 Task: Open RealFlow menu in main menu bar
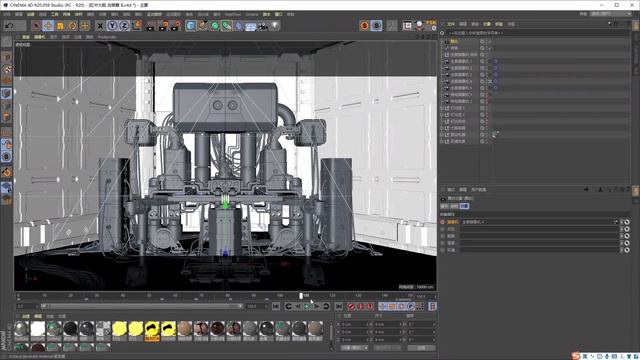[x=233, y=14]
